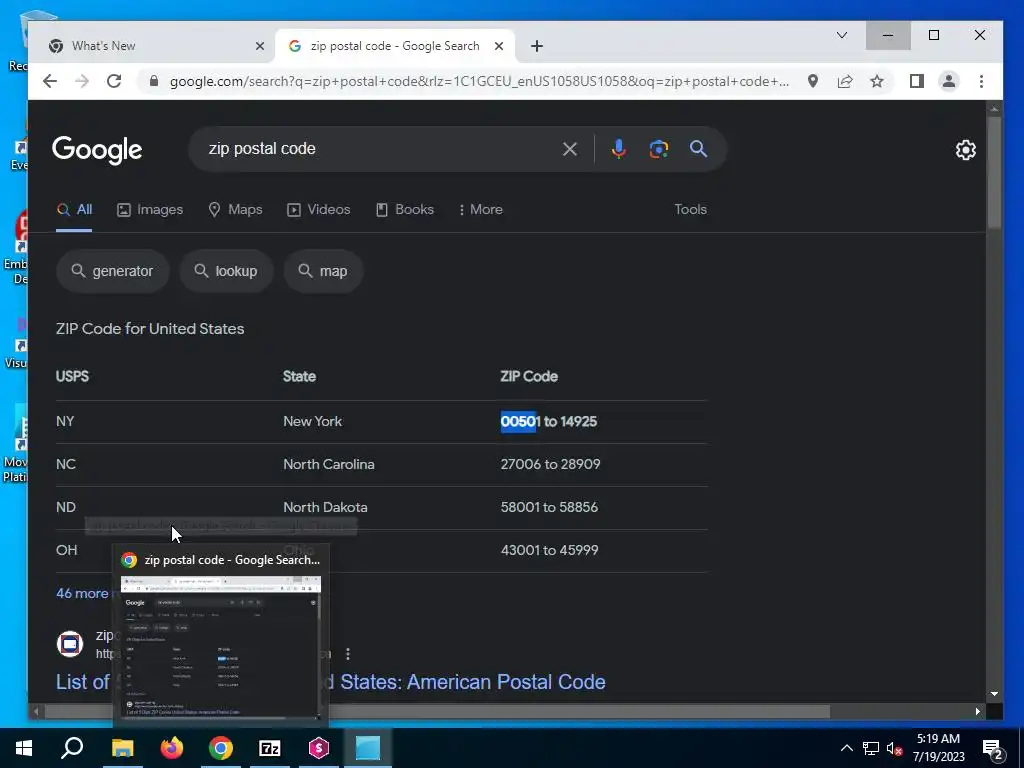Screen dimensions: 1024x768
Task: Click the map suggestion chip
Action: click(x=323, y=271)
